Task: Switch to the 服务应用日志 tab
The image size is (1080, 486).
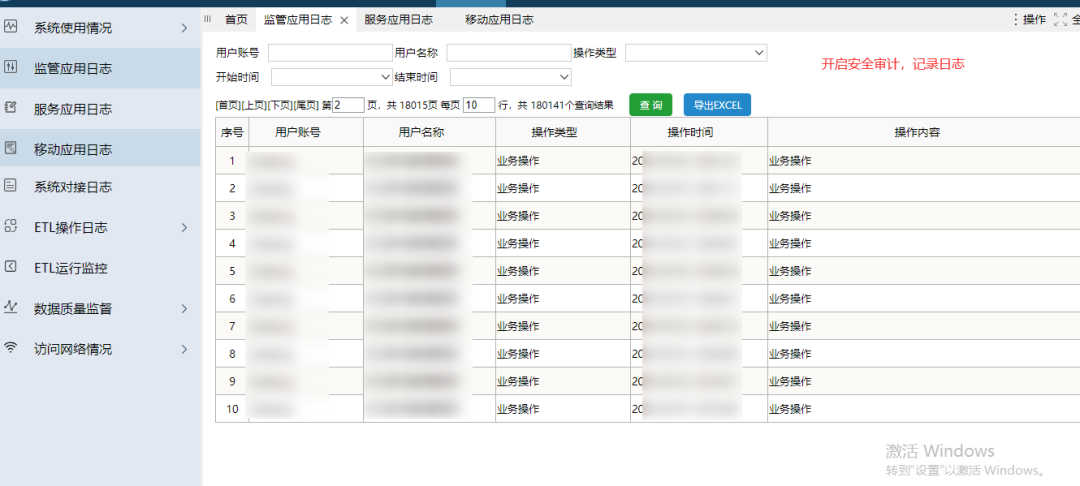Action: [398, 20]
